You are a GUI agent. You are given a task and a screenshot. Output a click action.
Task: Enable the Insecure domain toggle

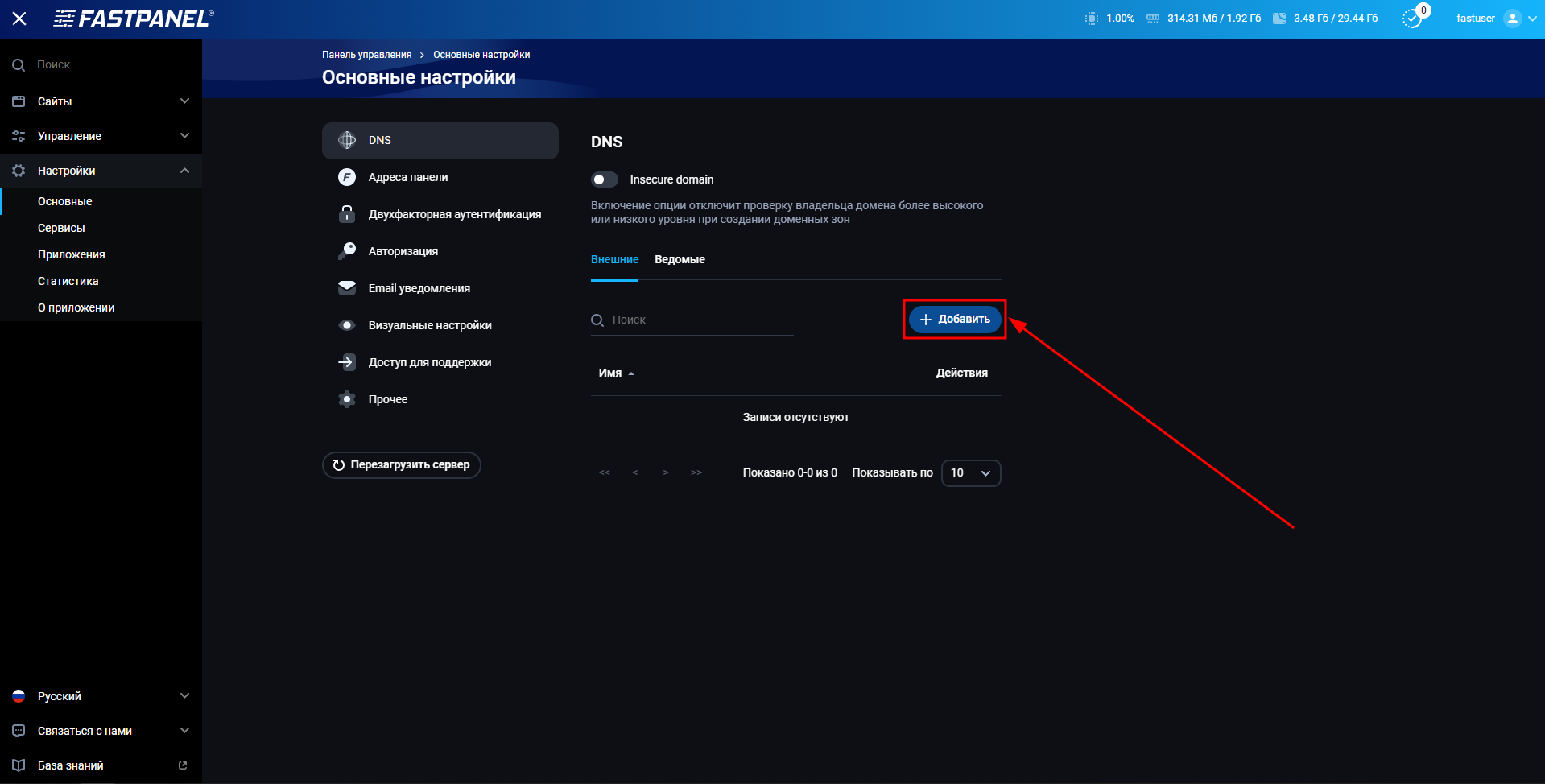click(x=605, y=179)
